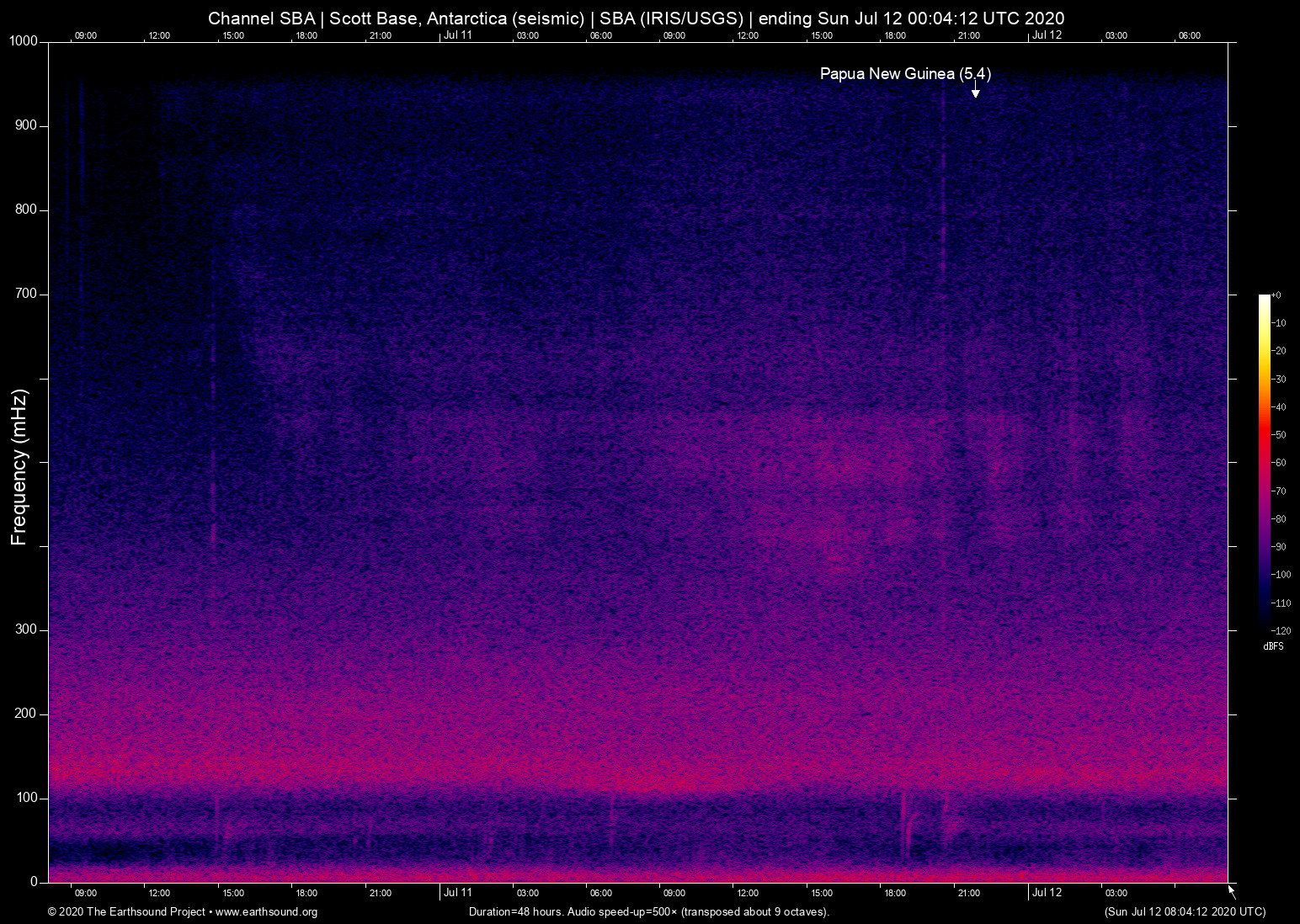Click the dBFS color scale bar

(x=1265, y=463)
